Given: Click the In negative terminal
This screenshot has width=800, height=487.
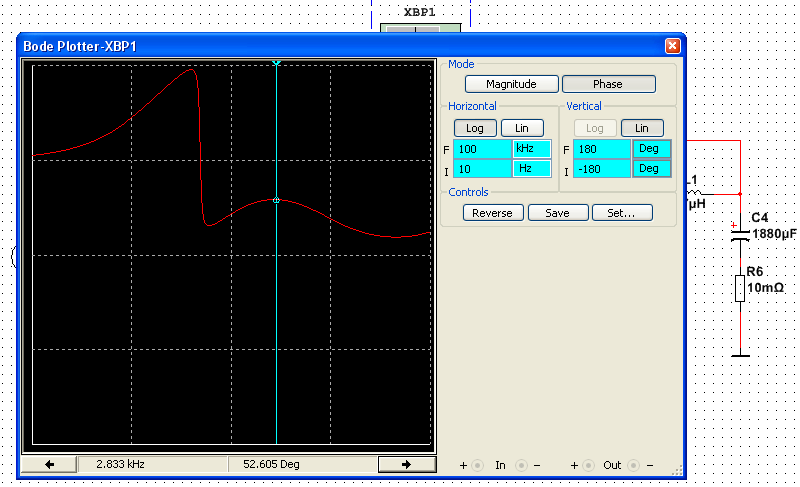Looking at the screenshot, I should coord(521,465).
